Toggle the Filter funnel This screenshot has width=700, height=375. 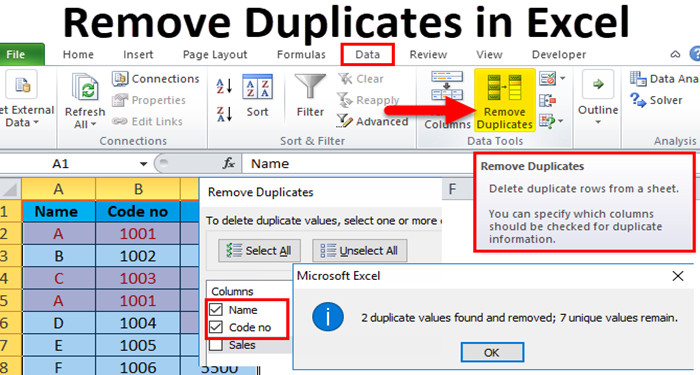310,96
